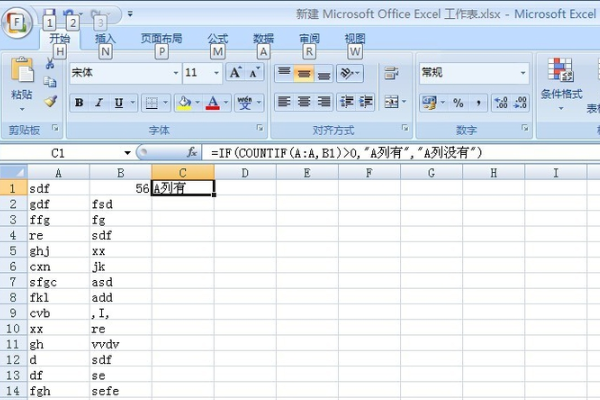Select the Format Painter brush
The height and width of the screenshot is (400, 600).
click(50, 101)
